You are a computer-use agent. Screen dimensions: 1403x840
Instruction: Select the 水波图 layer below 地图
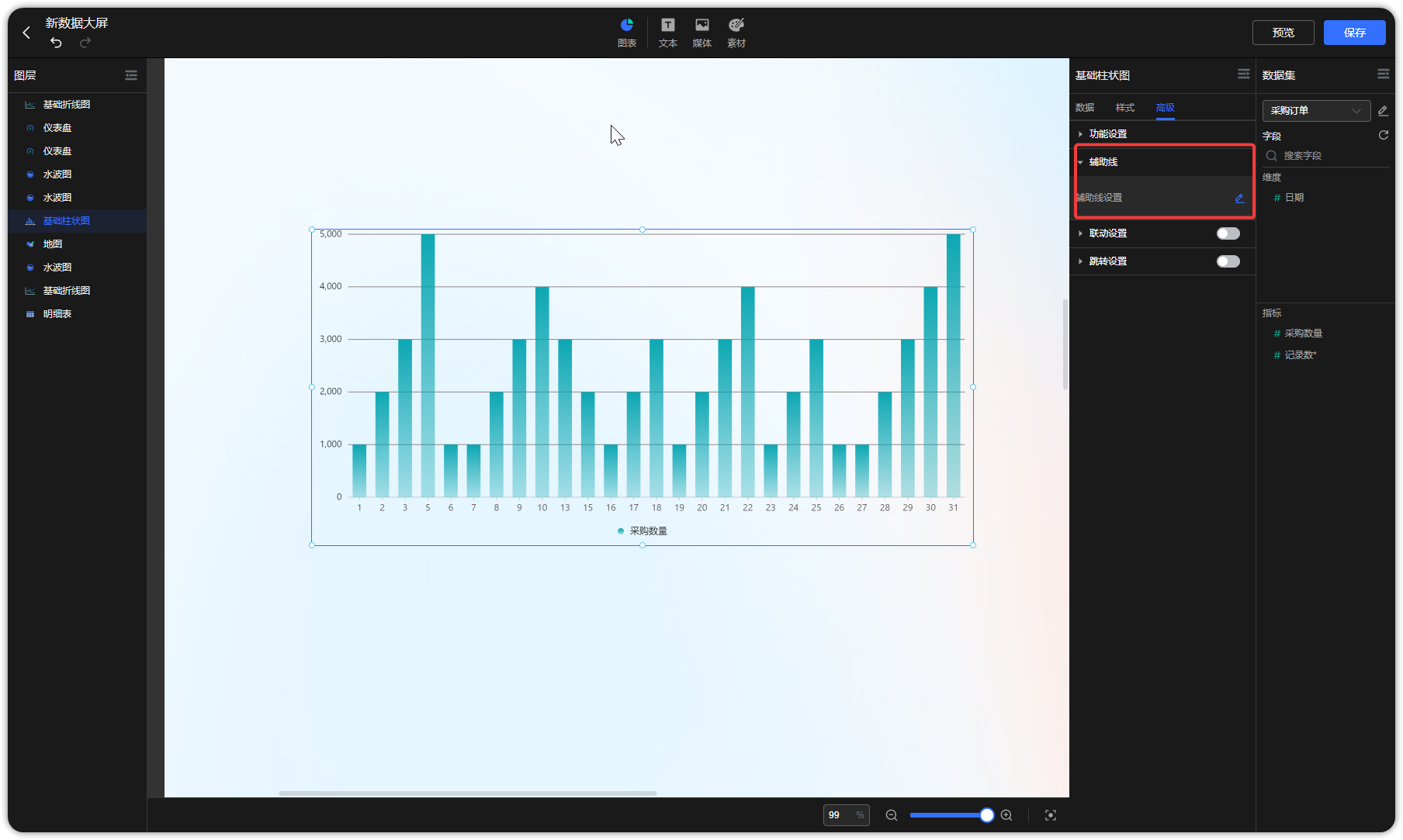(78, 268)
